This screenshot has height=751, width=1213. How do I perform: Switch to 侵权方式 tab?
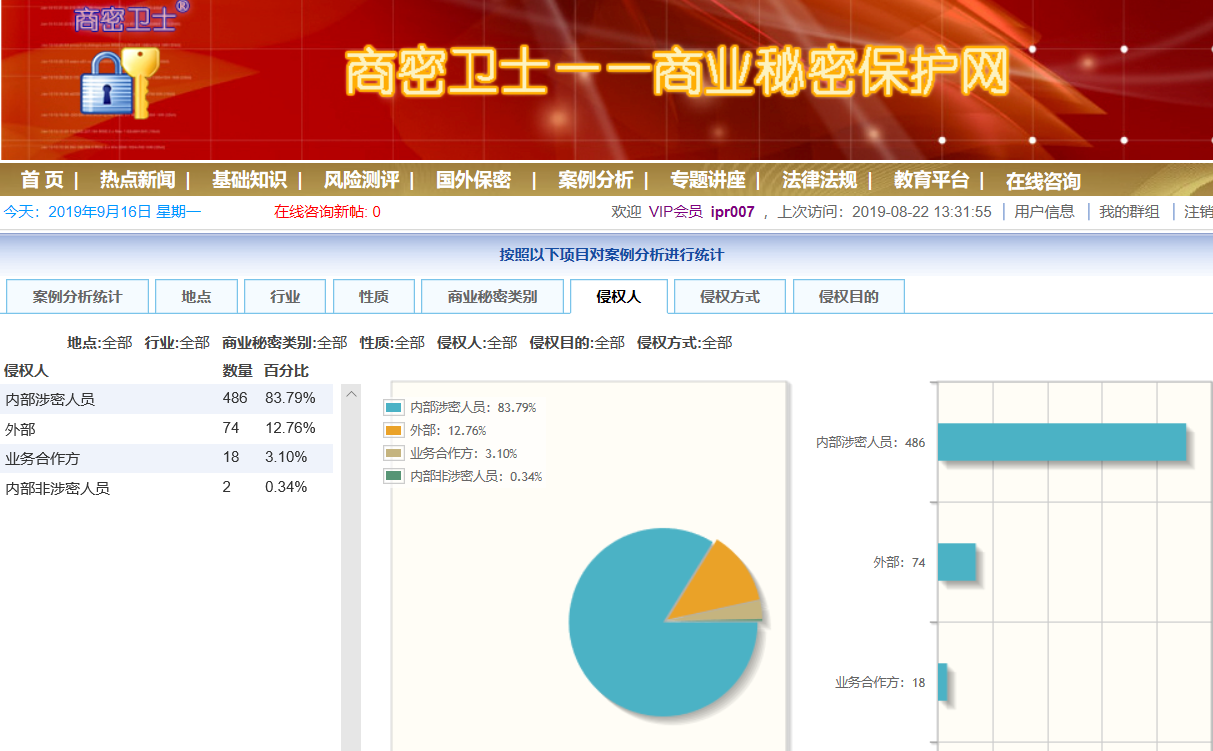point(730,296)
